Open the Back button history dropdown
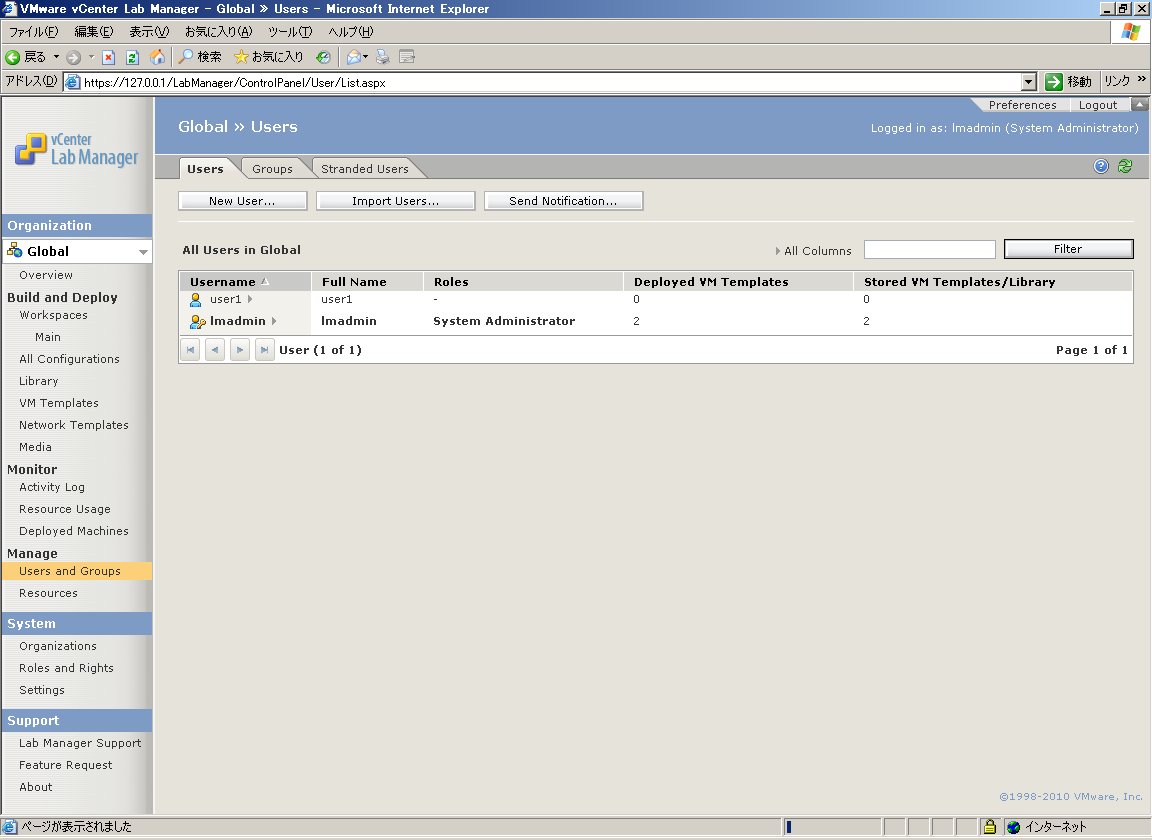Viewport: 1152px width, 840px height. click(56, 57)
